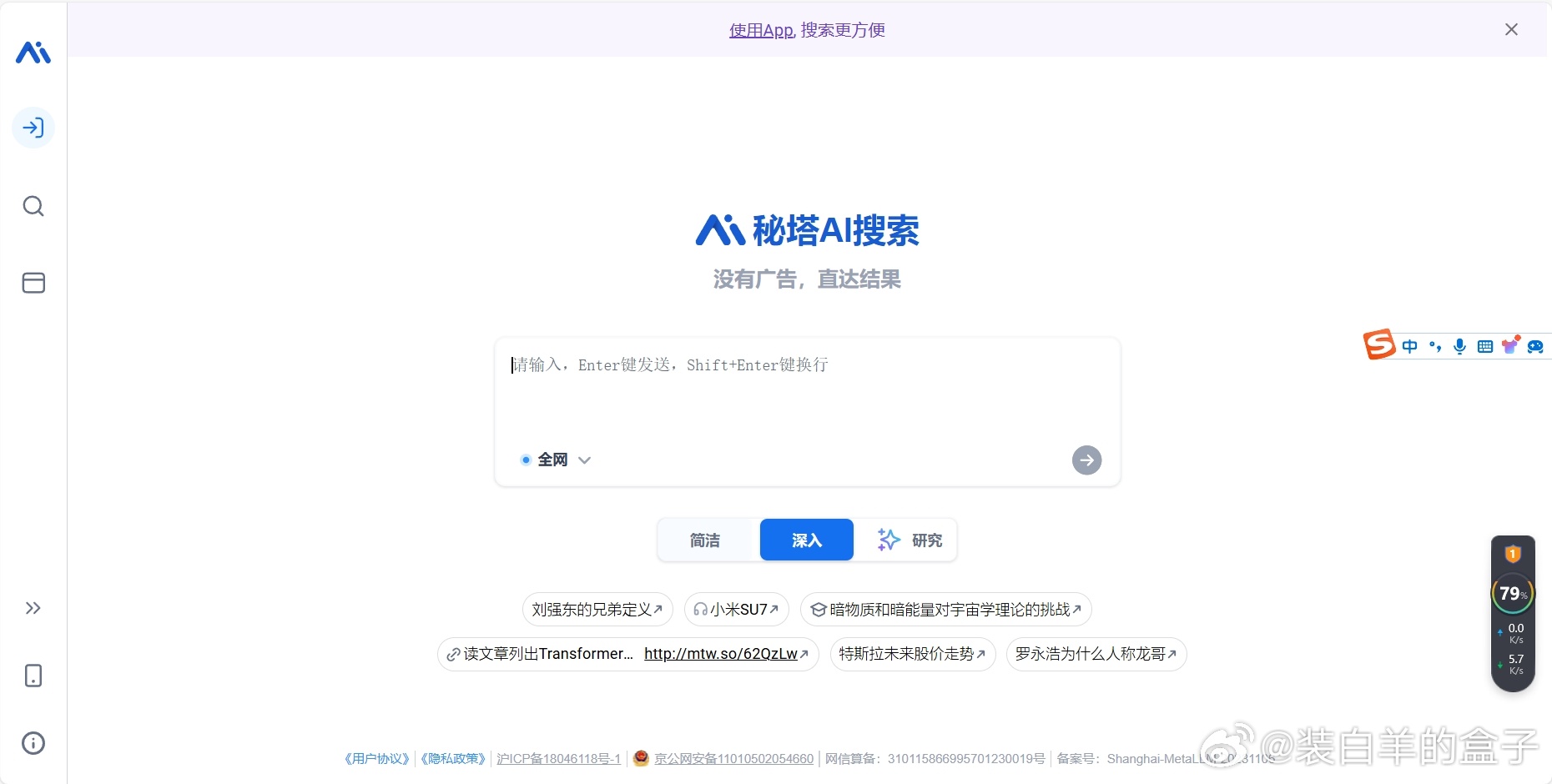Open the 沪ICP备18046118号-1 link
Viewport: 1552px width, 784px height.
click(558, 758)
